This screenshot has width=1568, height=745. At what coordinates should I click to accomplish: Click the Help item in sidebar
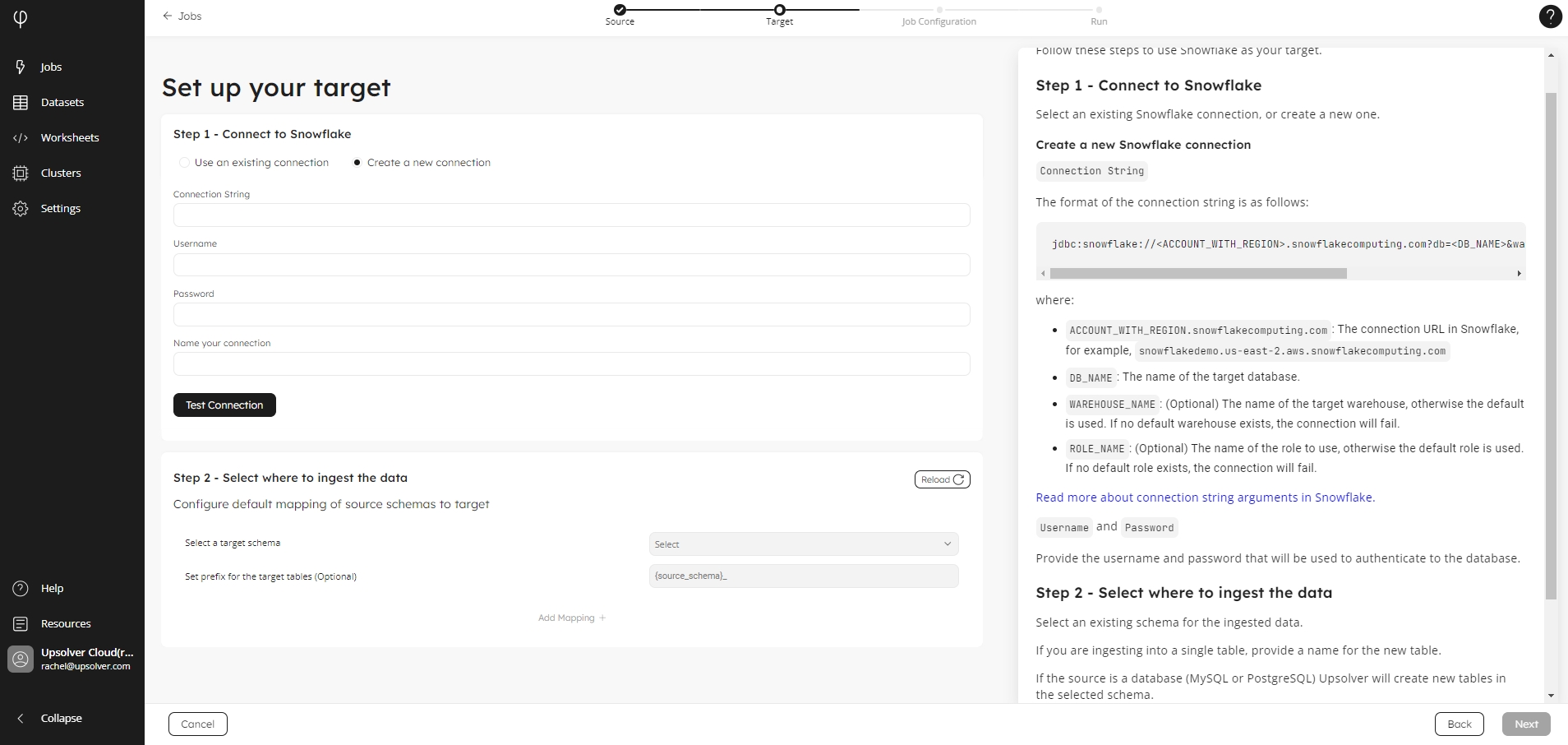(x=51, y=588)
